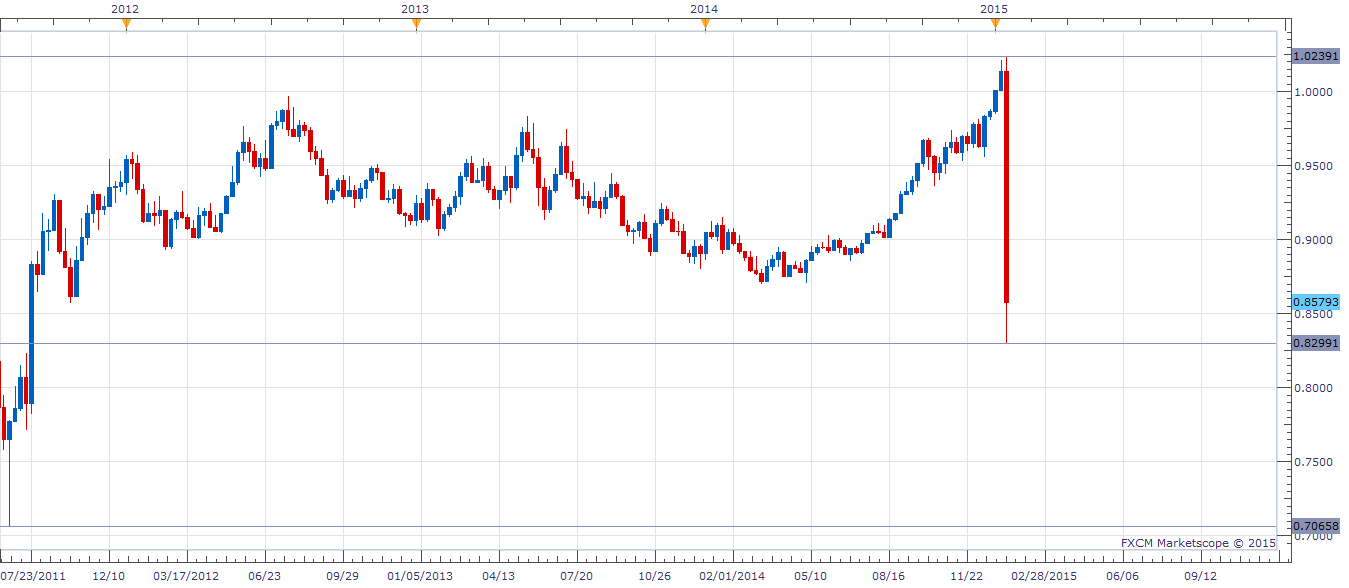Click the 0.9500 price axis value
1349x588 pixels.
click(x=1313, y=166)
